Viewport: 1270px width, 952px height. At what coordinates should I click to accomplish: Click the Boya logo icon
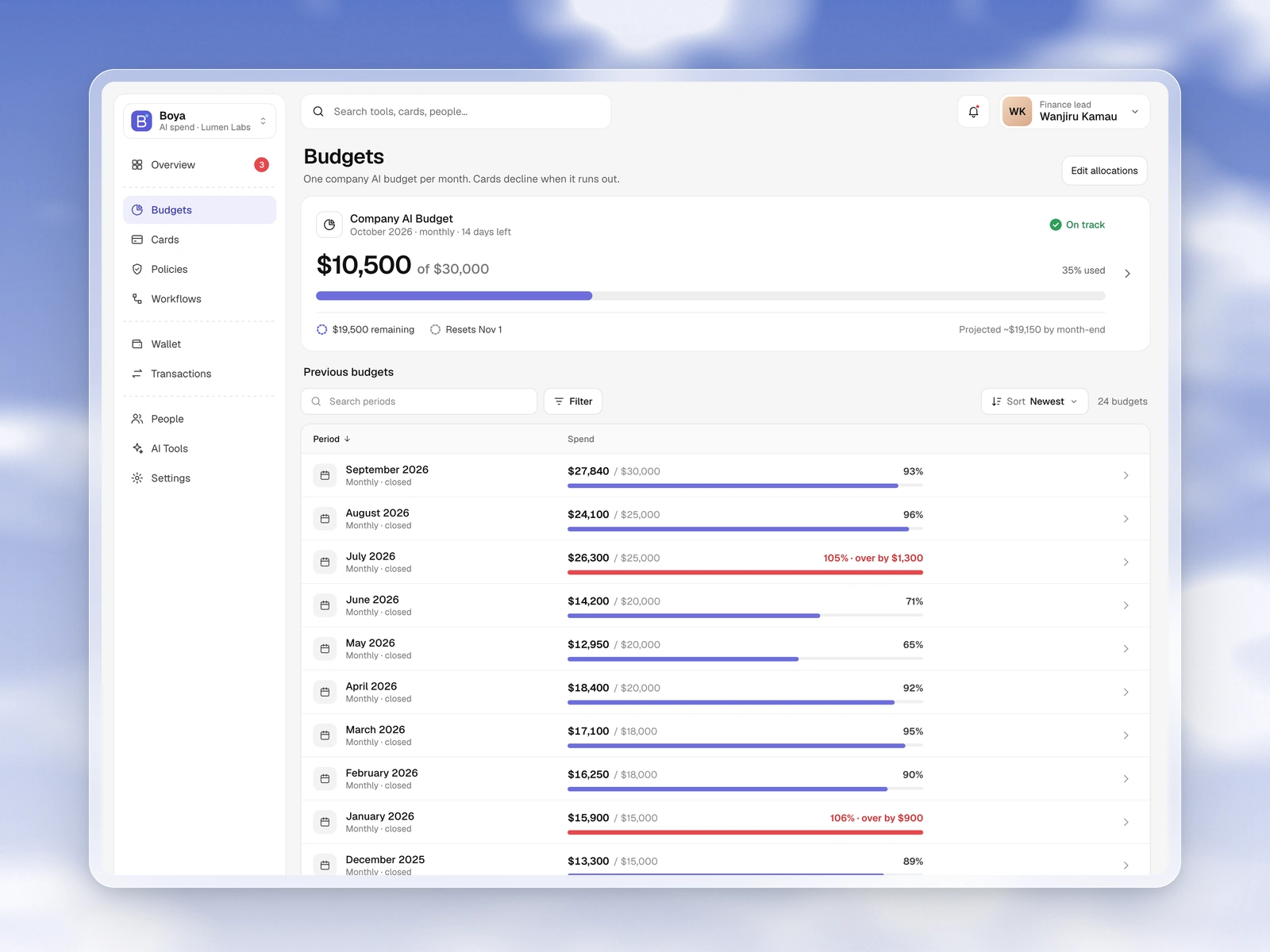click(x=141, y=121)
